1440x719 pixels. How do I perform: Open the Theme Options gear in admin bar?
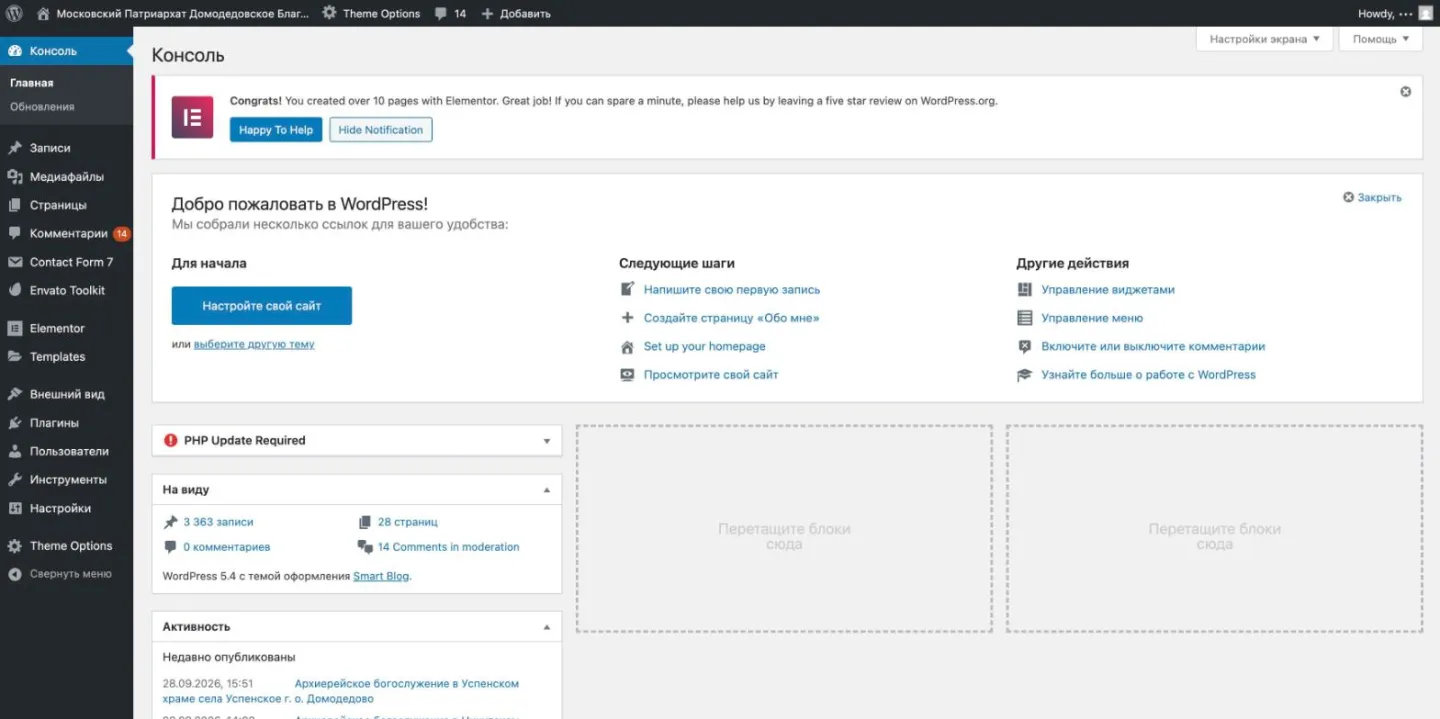(x=329, y=14)
